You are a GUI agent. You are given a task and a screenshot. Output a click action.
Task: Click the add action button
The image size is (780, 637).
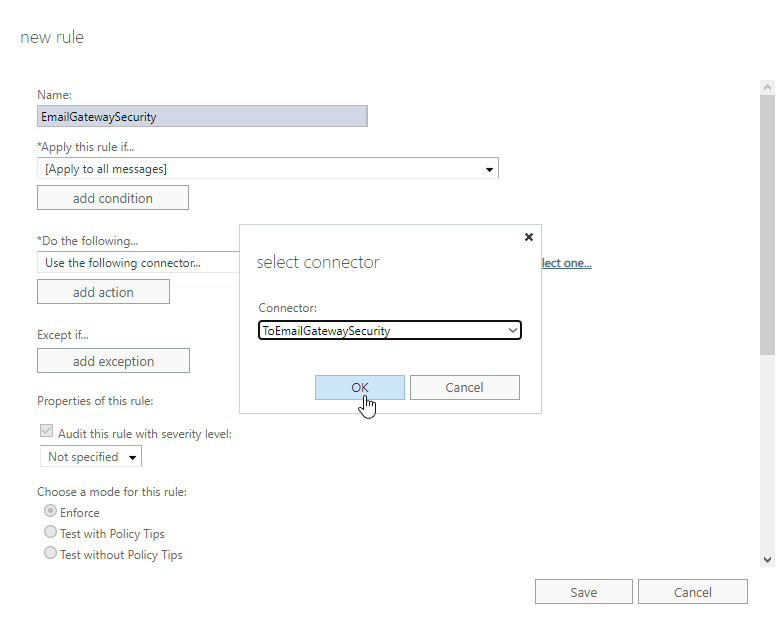pos(103,292)
